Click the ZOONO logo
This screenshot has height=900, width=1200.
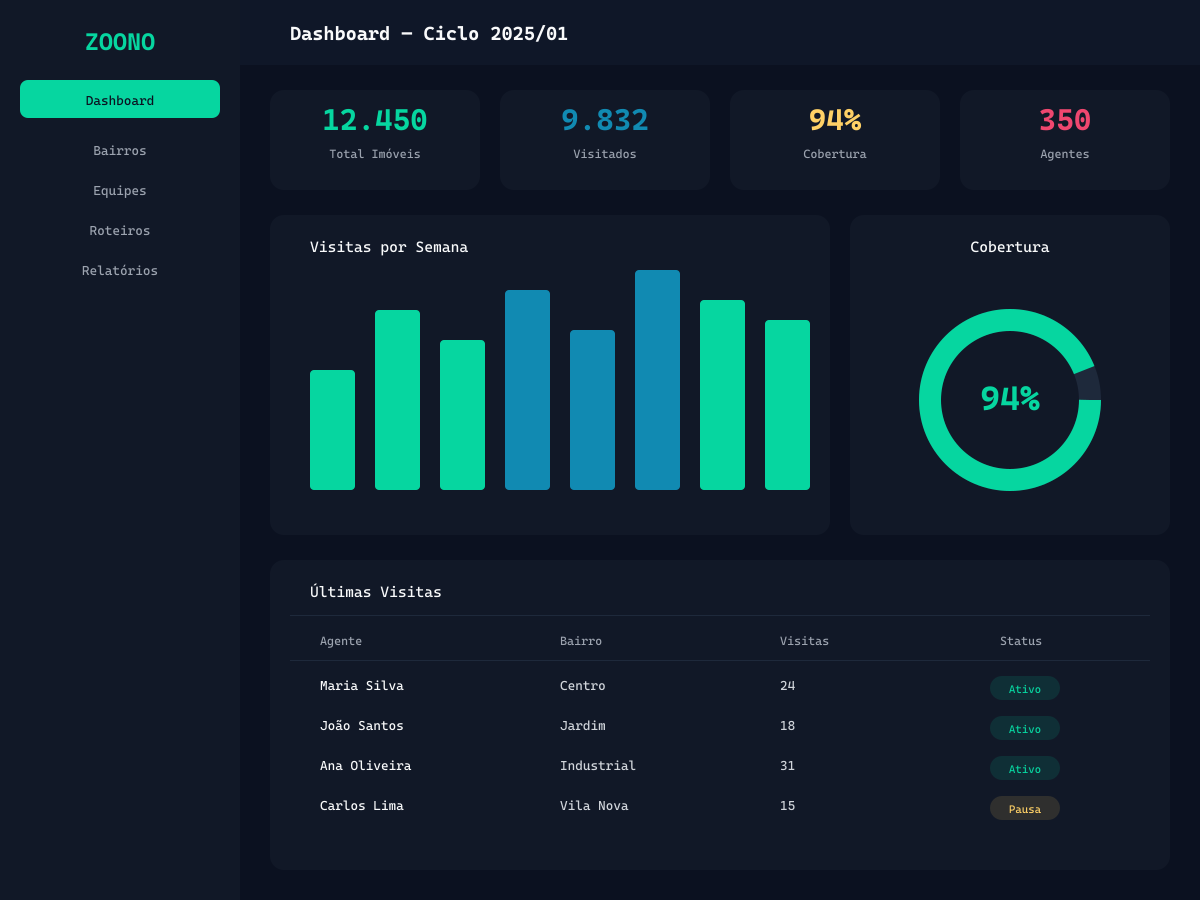(x=119, y=42)
